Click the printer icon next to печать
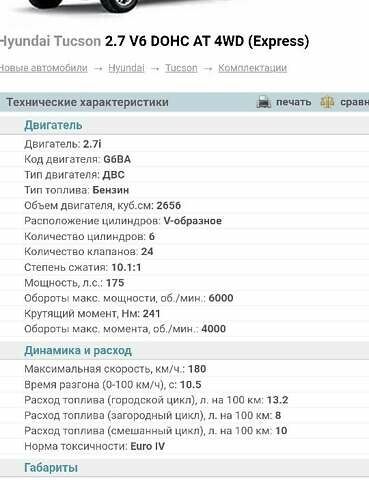 coord(263,102)
